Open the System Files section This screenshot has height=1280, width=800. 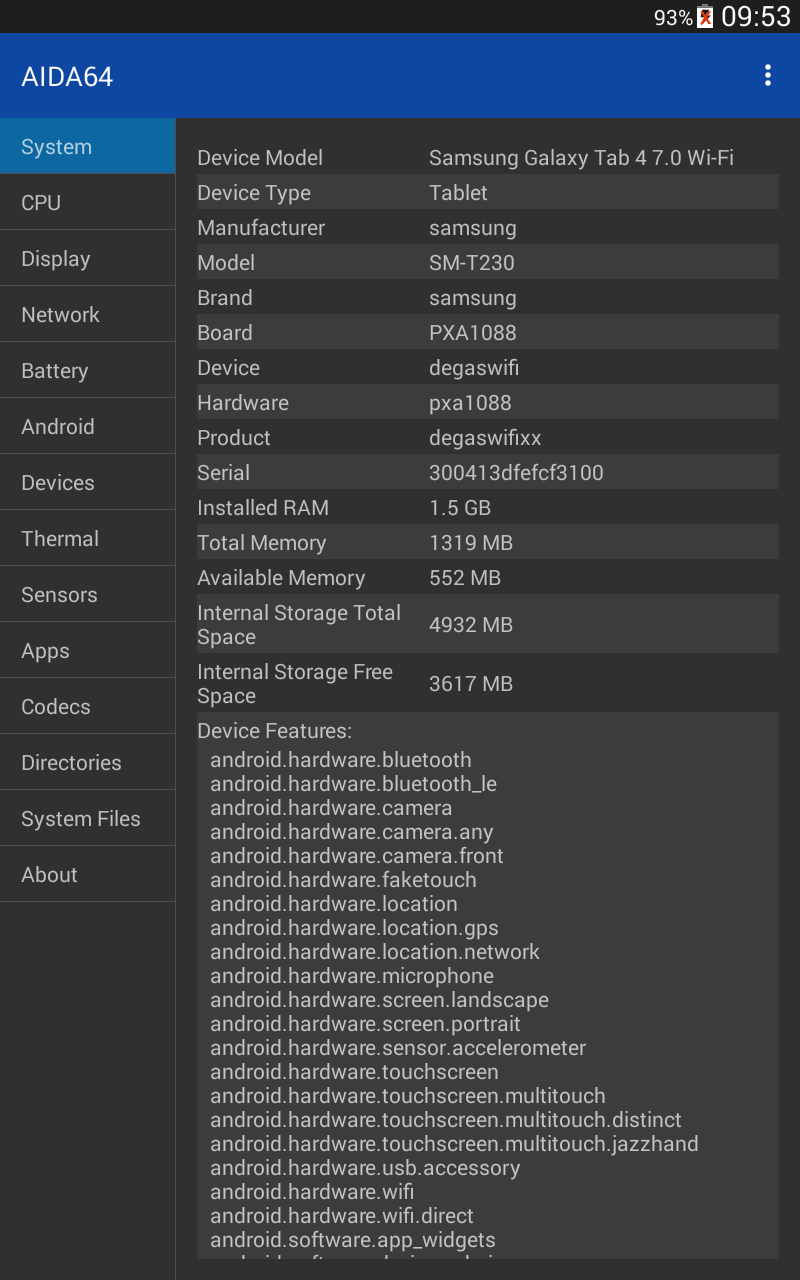coord(87,819)
